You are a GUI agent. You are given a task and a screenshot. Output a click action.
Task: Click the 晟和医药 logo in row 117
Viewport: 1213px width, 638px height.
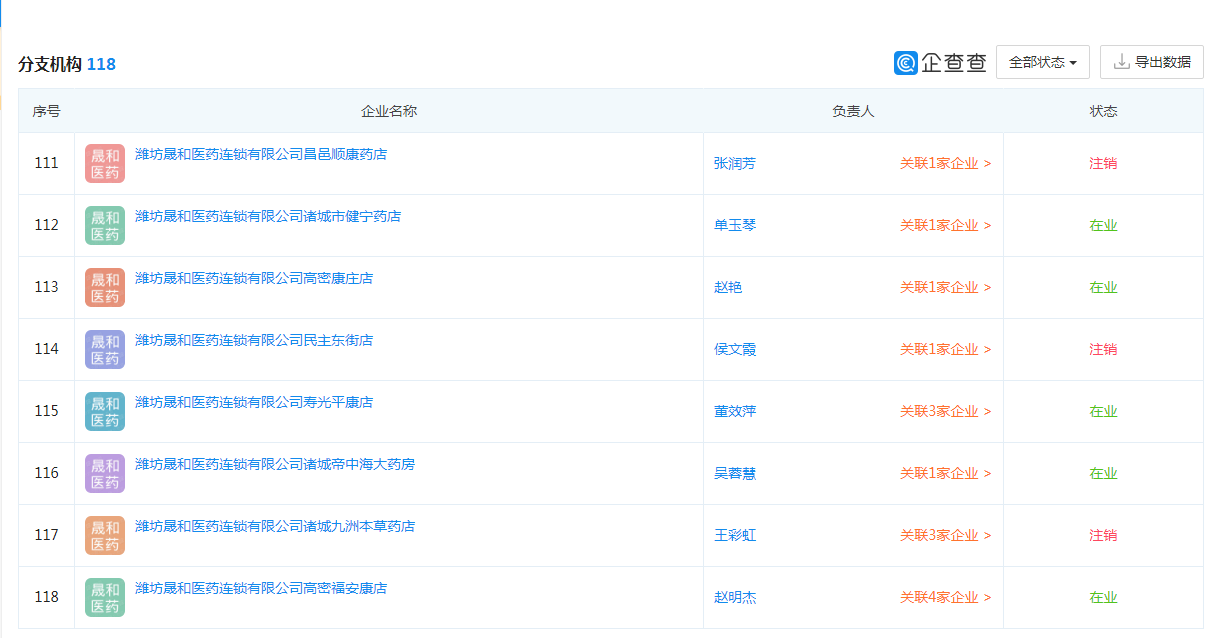(105, 535)
